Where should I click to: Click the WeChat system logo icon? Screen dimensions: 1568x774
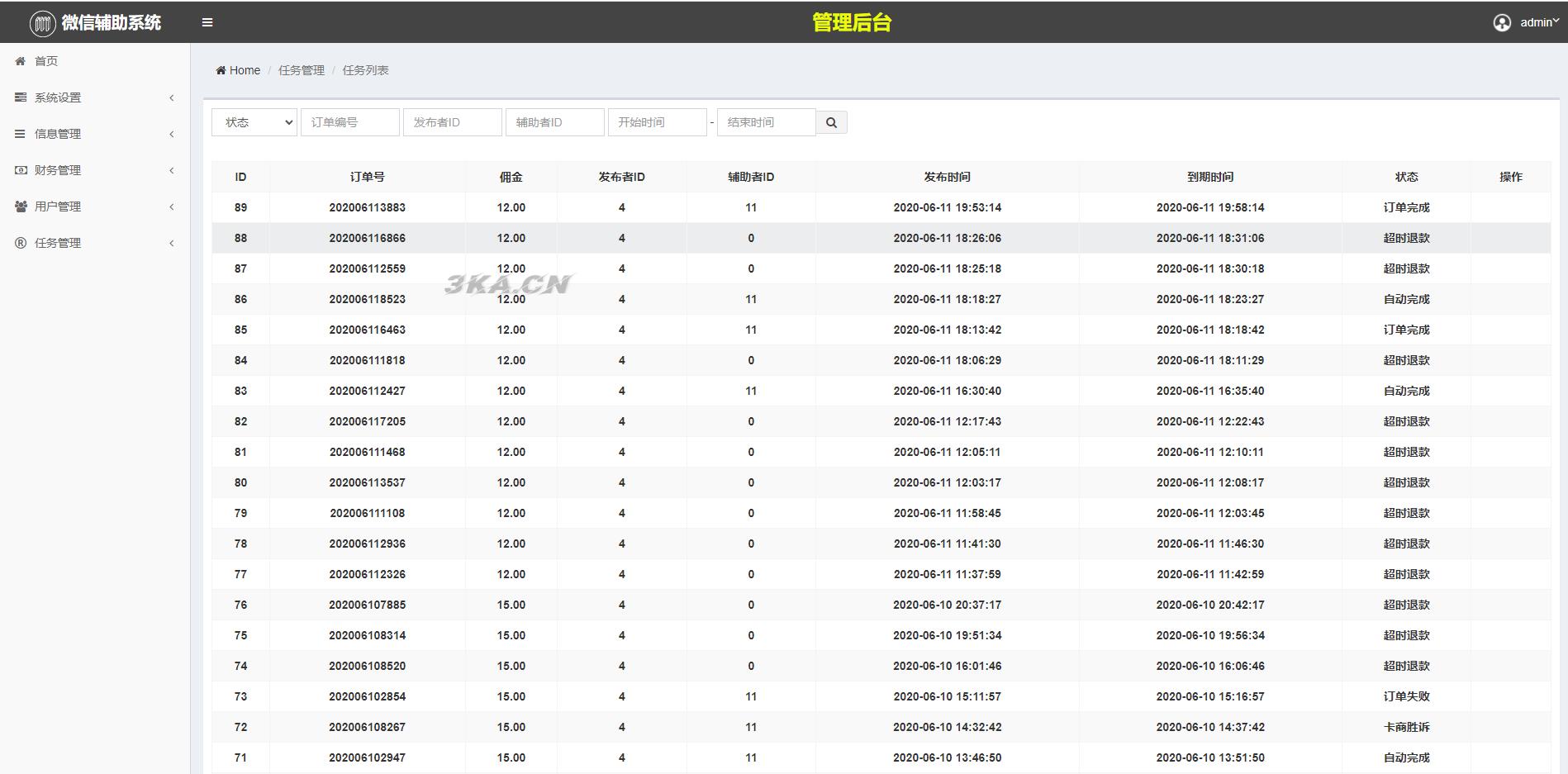click(42, 23)
